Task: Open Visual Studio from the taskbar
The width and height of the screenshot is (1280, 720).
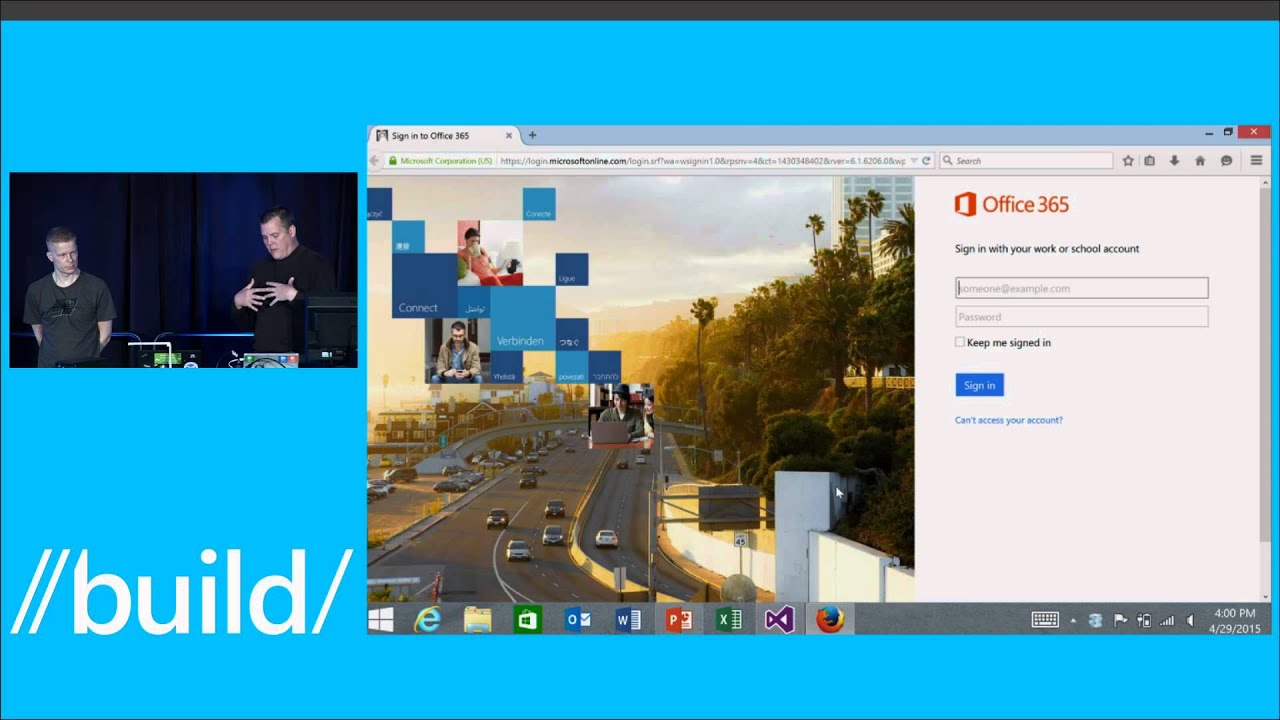Action: [779, 620]
